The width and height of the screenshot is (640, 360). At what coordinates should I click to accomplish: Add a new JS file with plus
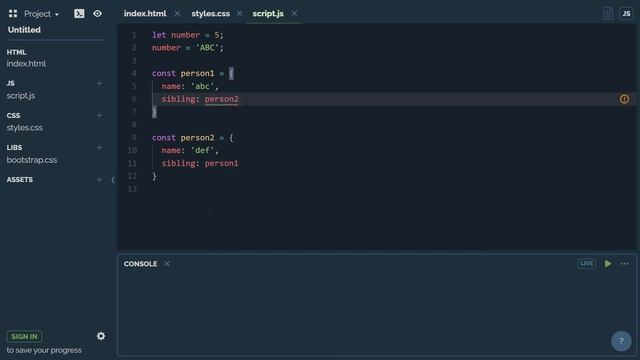point(99,83)
